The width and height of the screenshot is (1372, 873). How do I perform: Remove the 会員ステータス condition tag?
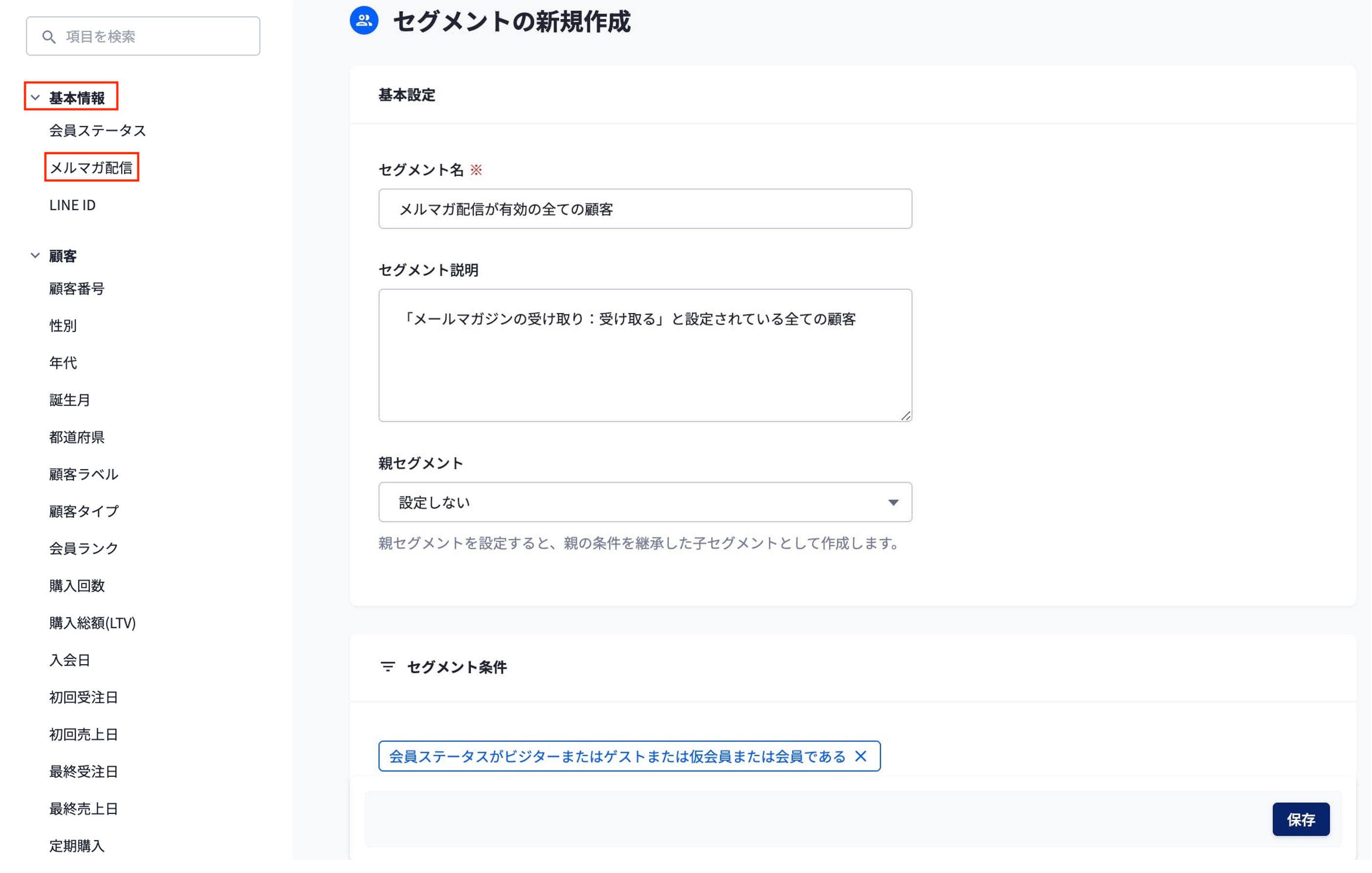coord(860,756)
